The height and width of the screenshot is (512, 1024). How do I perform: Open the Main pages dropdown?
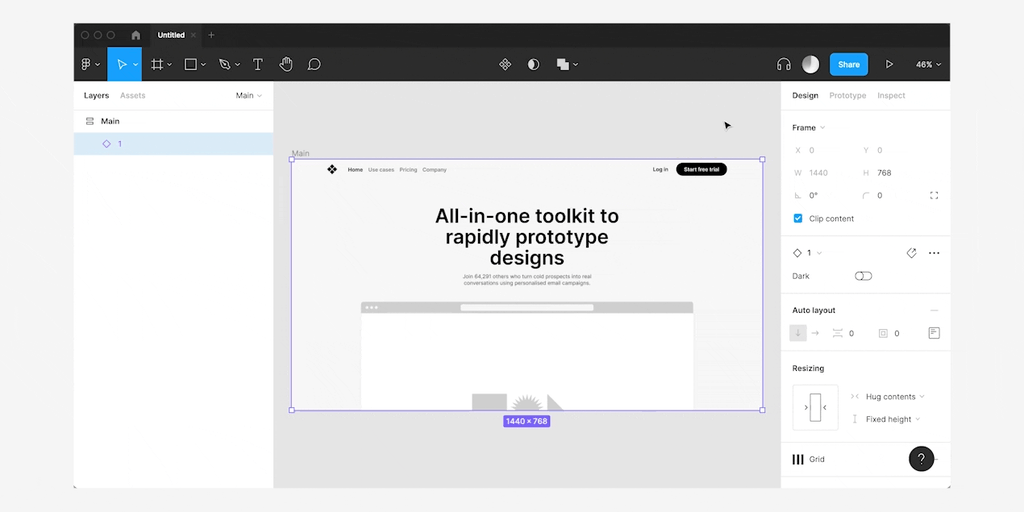(249, 95)
